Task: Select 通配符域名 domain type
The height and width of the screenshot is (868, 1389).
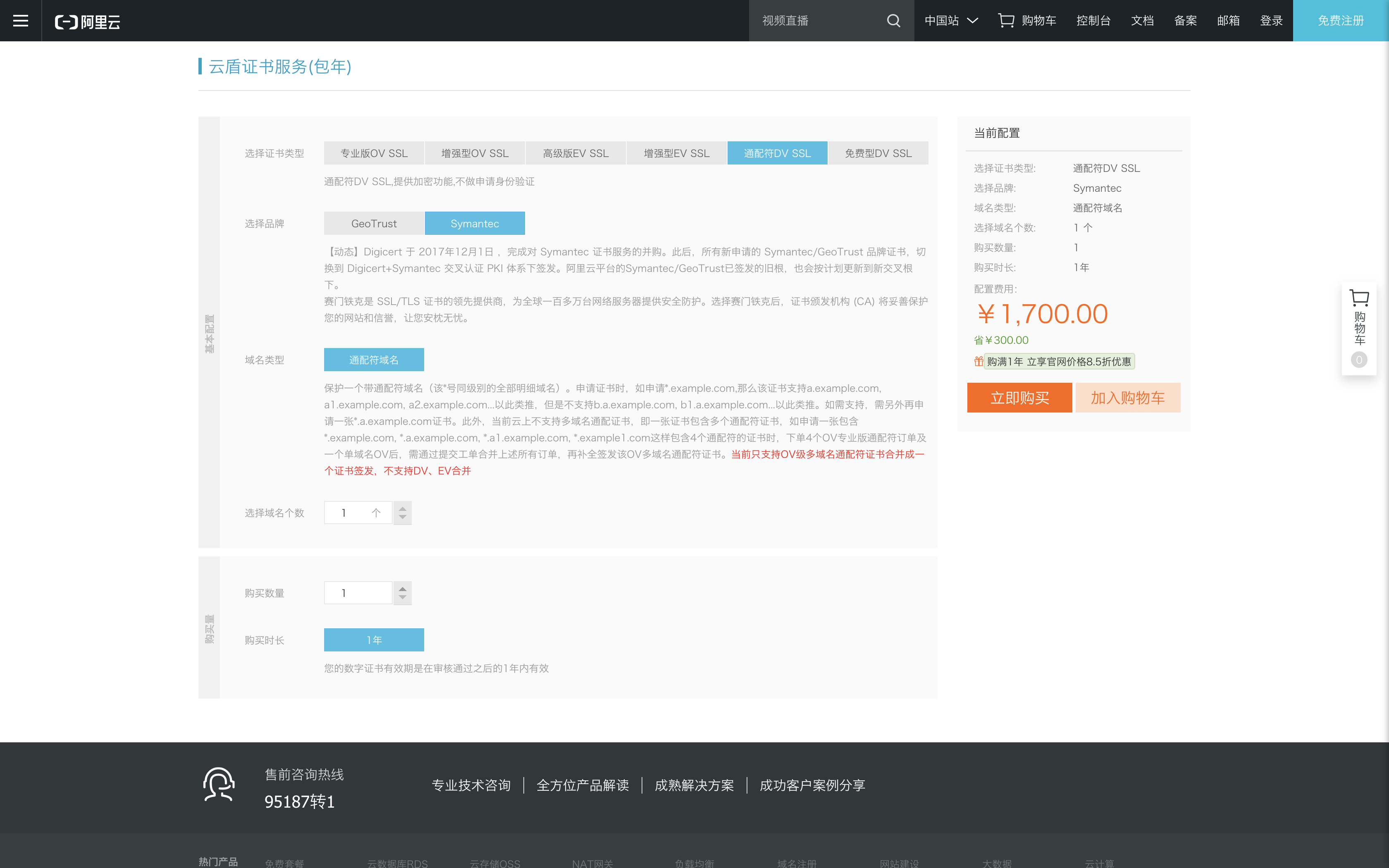Action: click(x=374, y=360)
